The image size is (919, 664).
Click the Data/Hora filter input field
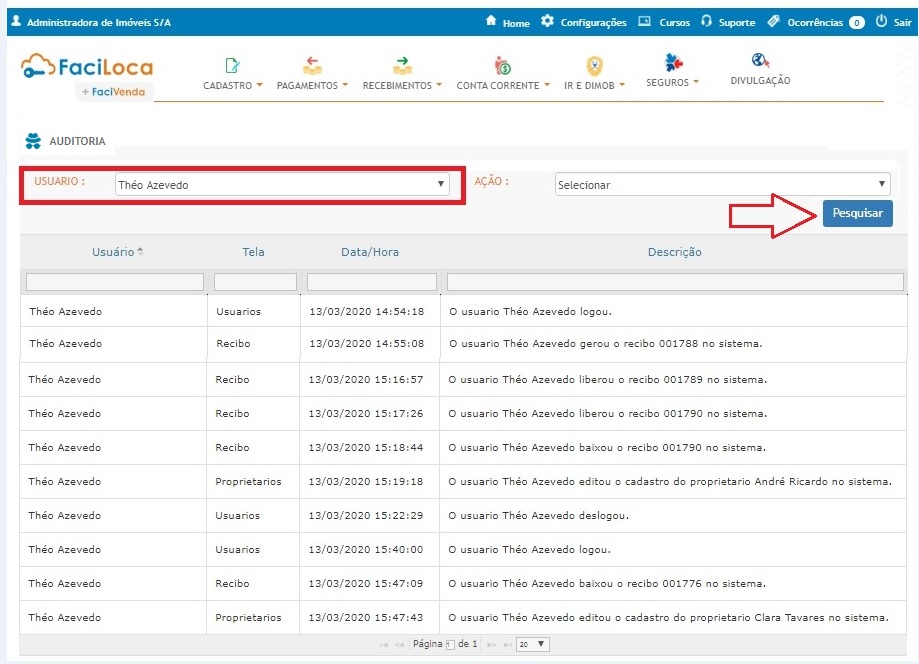pos(371,282)
